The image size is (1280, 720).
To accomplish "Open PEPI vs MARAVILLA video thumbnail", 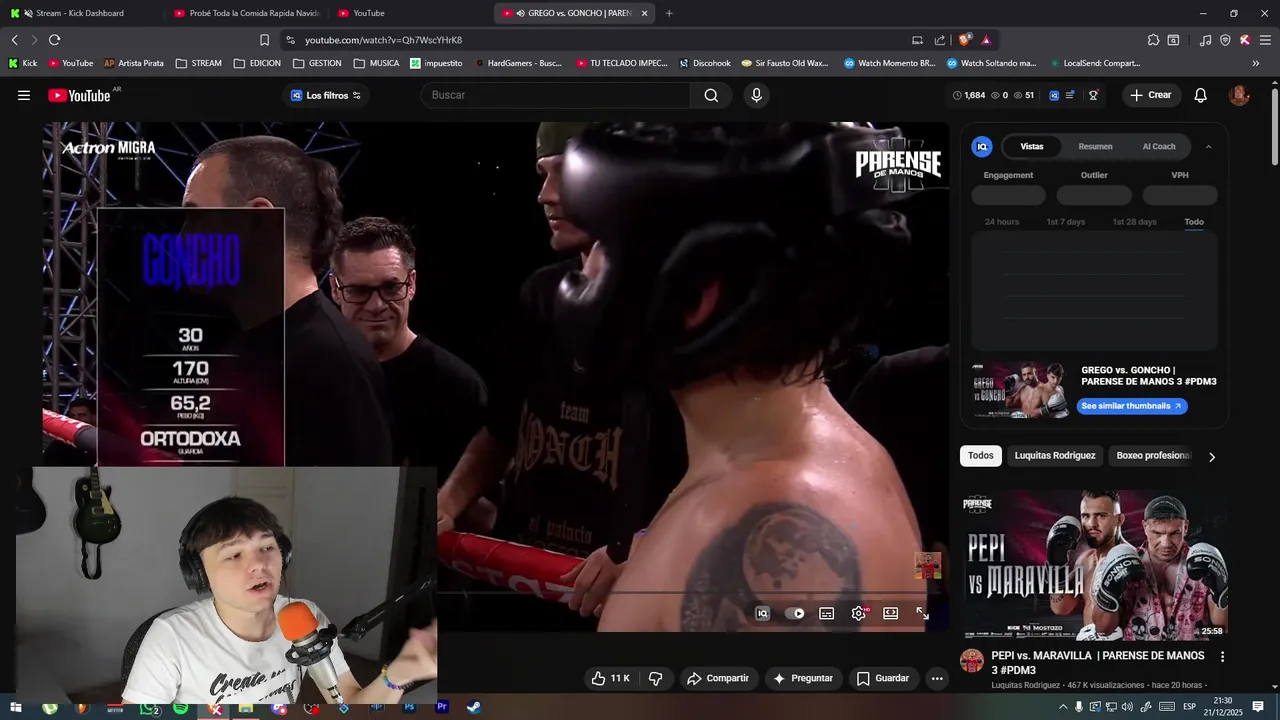I will [1094, 565].
